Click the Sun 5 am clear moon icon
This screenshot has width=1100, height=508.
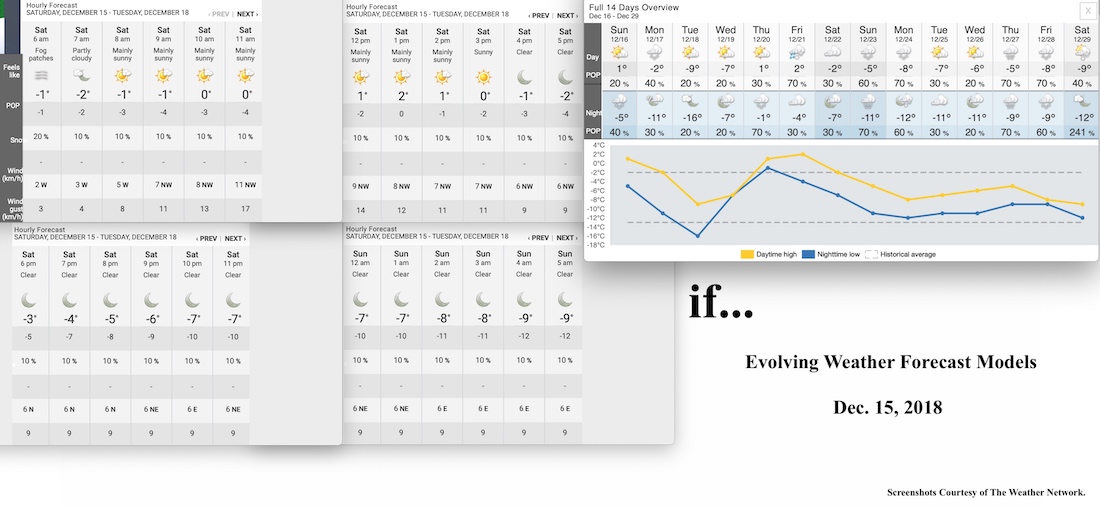pos(565,300)
